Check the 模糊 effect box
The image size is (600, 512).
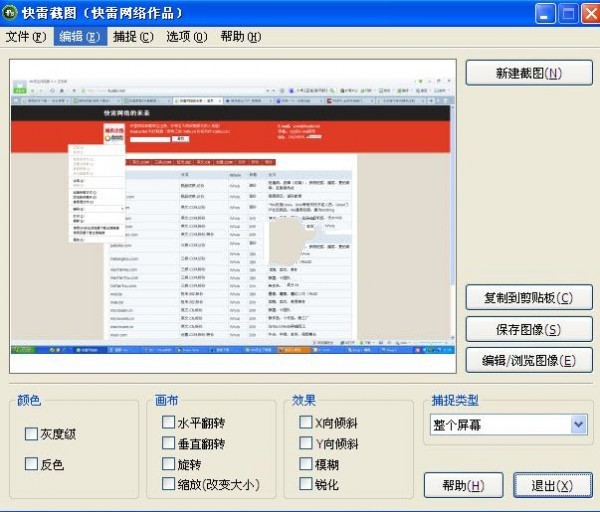305,464
